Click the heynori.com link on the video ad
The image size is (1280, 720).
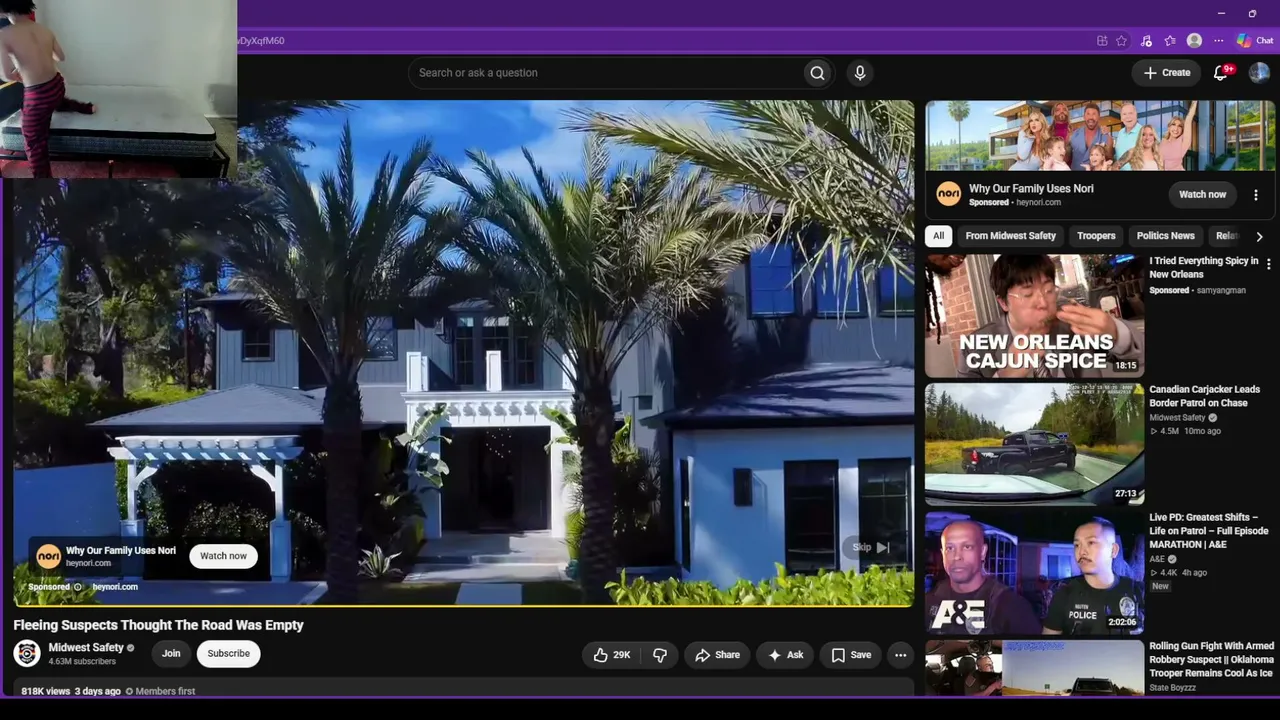[115, 587]
